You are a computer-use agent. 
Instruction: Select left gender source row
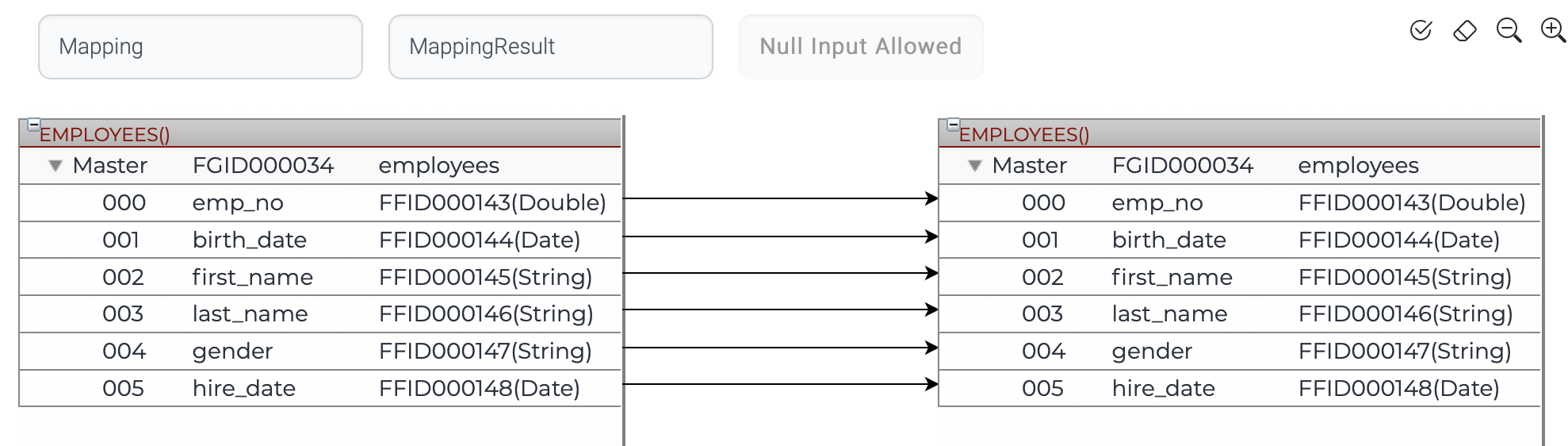[x=319, y=351]
